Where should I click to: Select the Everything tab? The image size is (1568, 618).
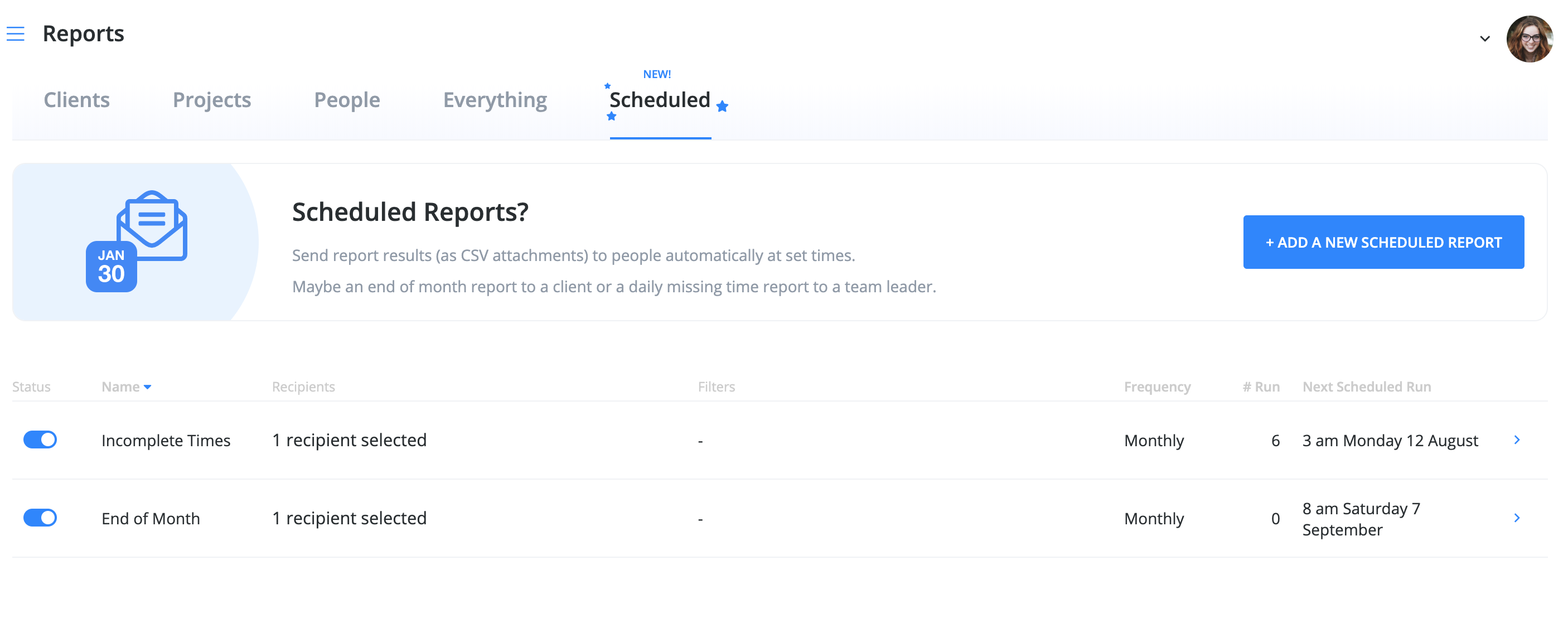coord(495,100)
